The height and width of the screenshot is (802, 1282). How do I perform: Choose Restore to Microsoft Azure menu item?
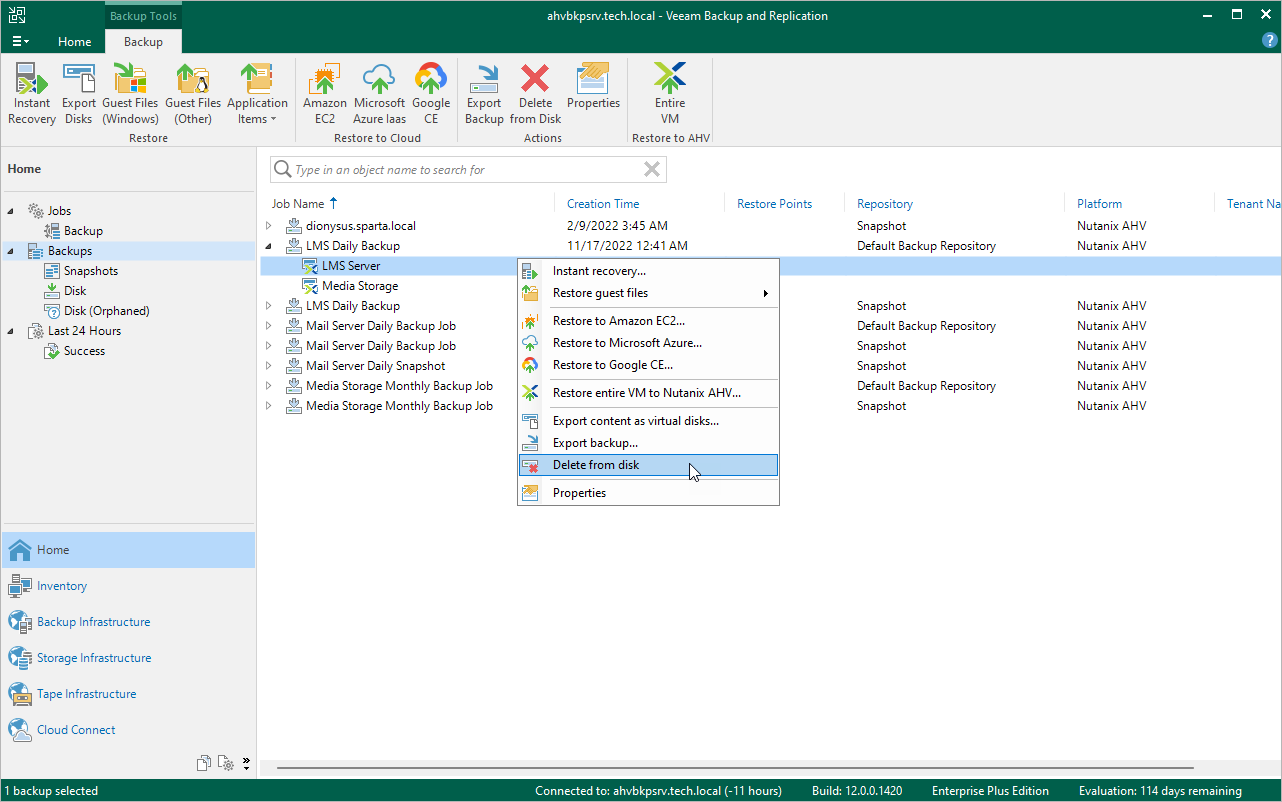648,343
